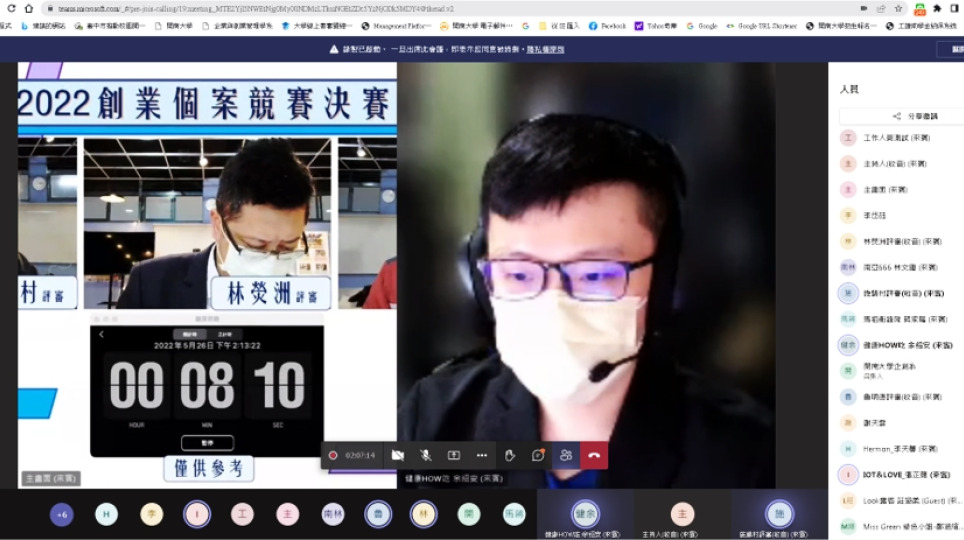Show the +6 overflow participants
This screenshot has width=964, height=540.
pos(61,514)
